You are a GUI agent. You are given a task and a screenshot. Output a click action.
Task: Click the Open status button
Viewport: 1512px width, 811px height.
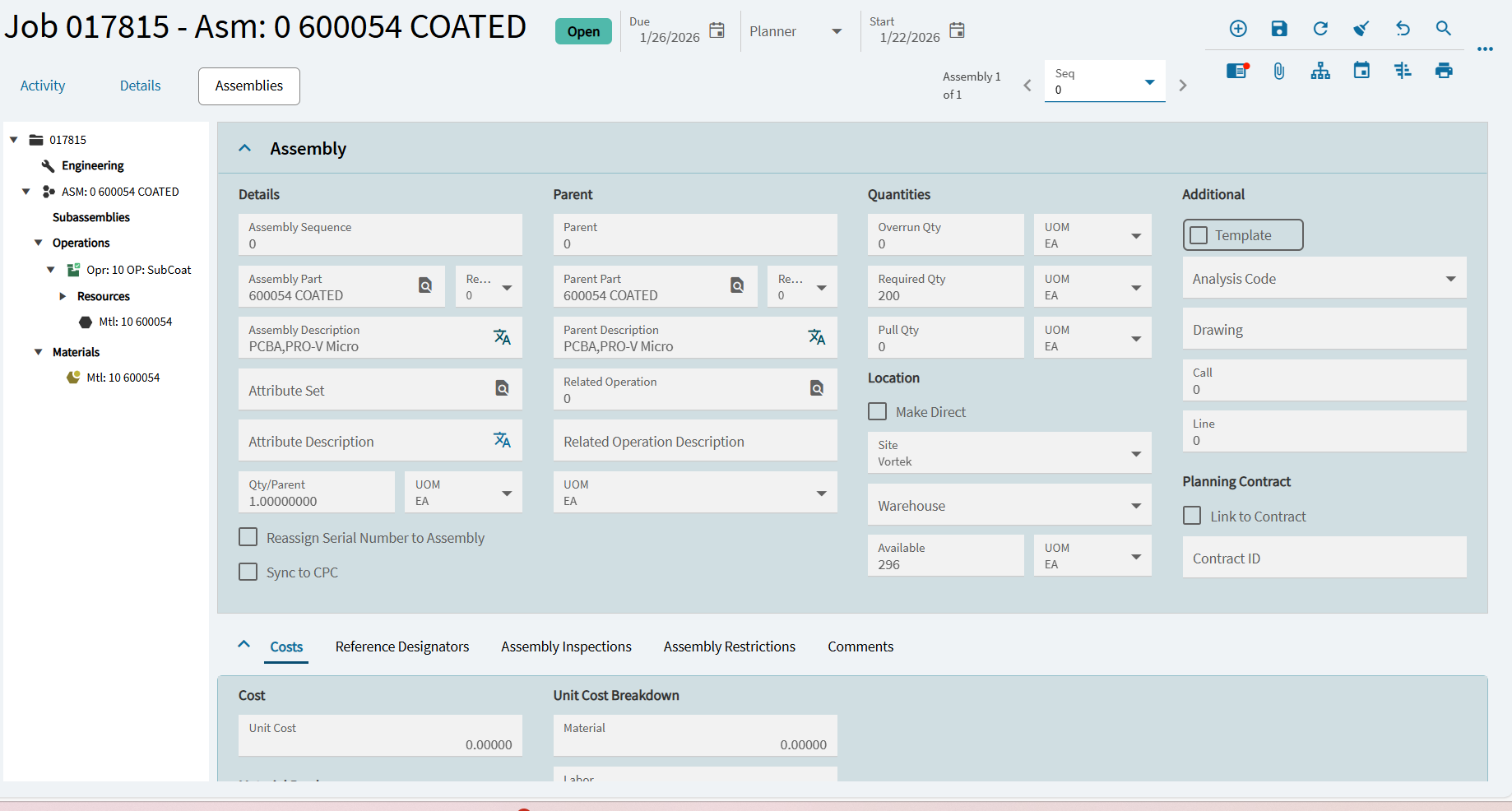[x=582, y=31]
